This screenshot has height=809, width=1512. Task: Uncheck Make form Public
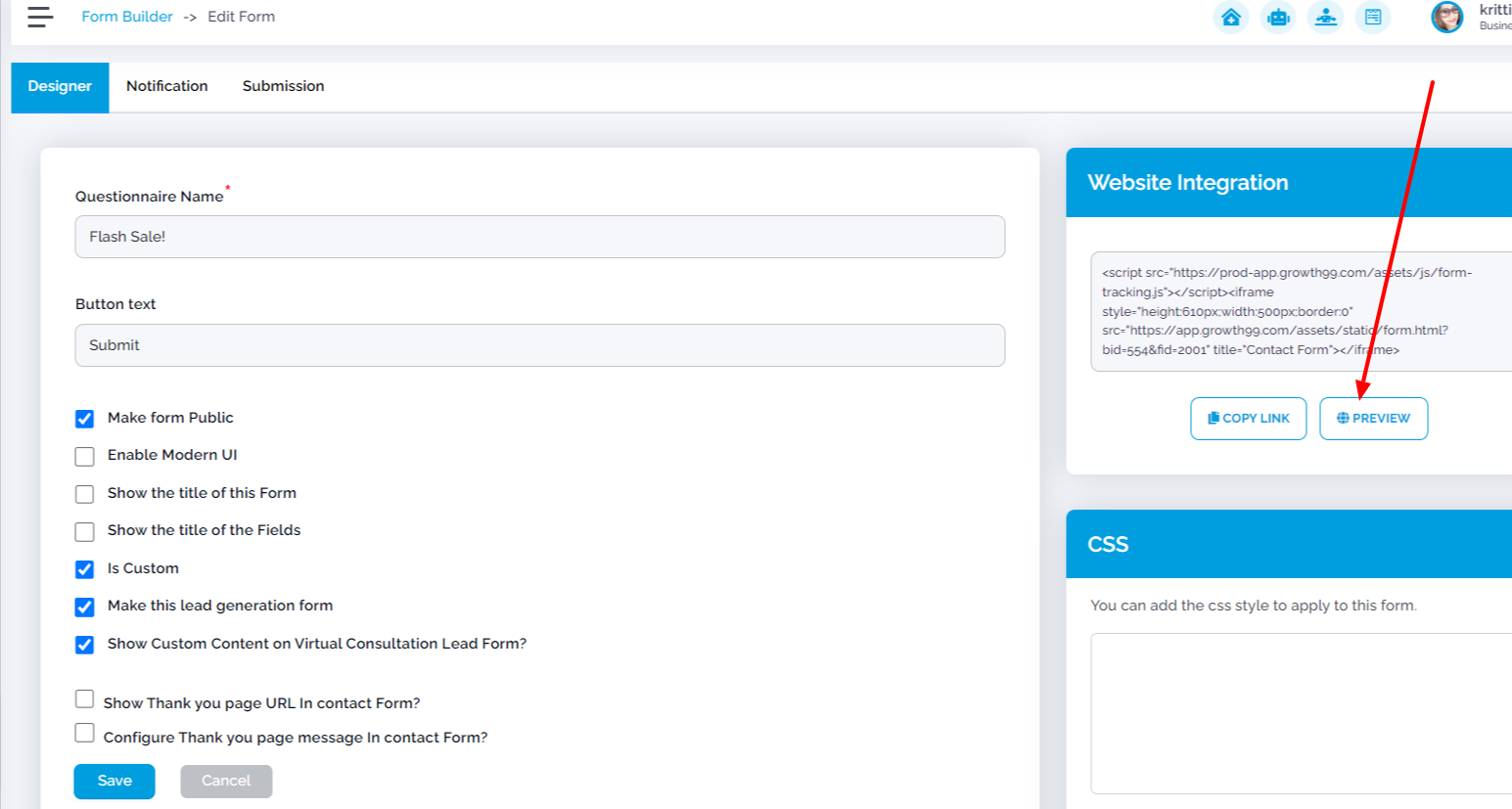tap(85, 419)
